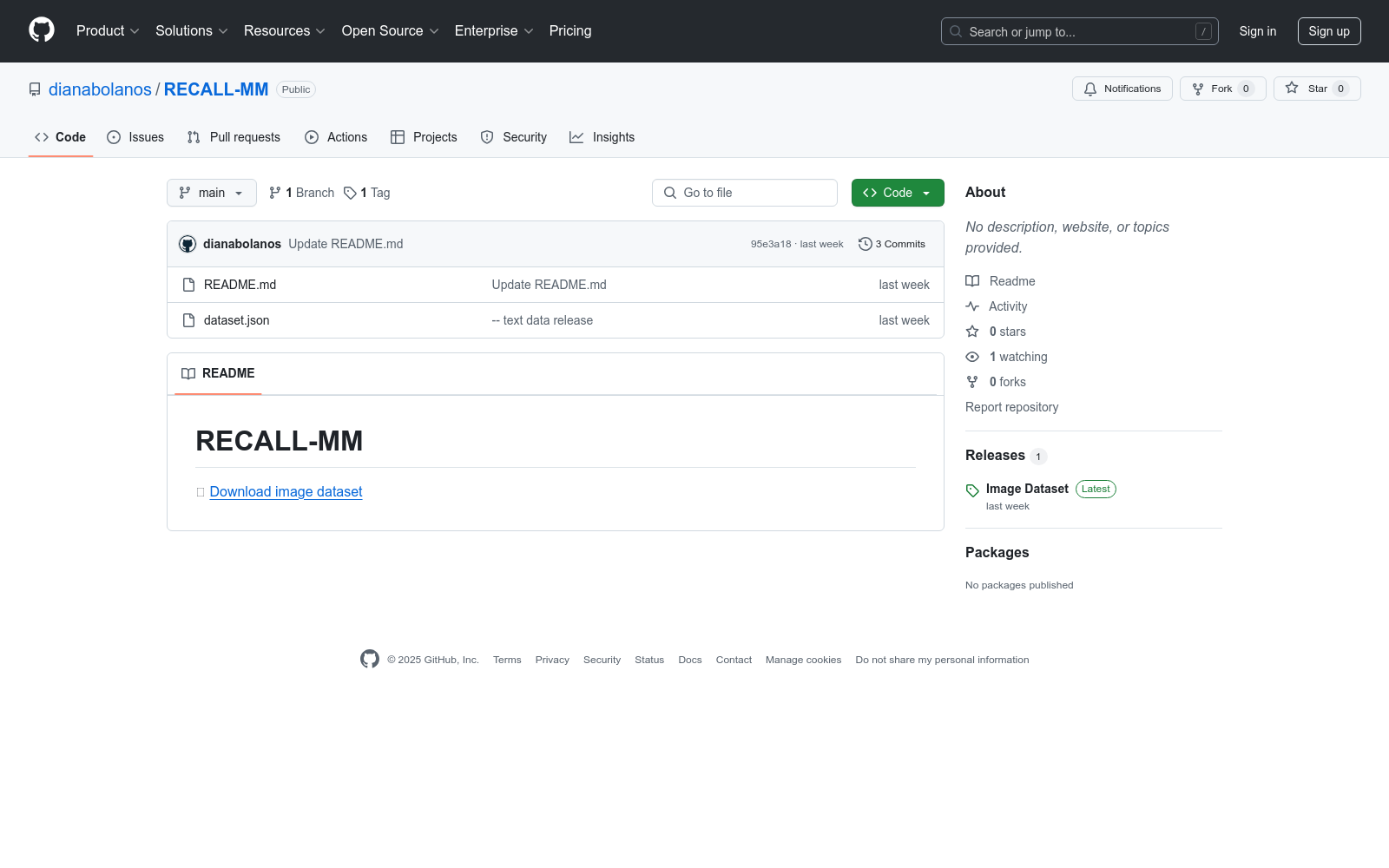The image size is (1389, 868).
Task: Click Do not share my personal information
Action: (942, 660)
